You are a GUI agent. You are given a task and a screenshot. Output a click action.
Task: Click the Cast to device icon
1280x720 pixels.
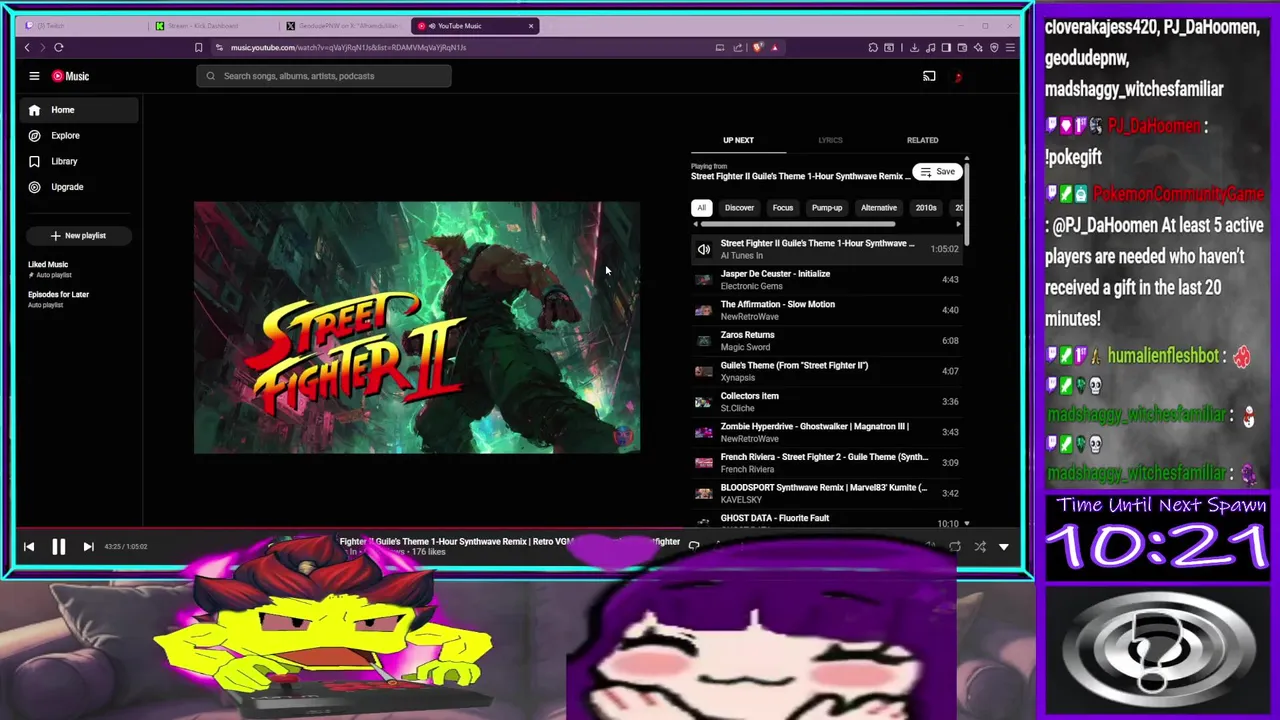(929, 76)
